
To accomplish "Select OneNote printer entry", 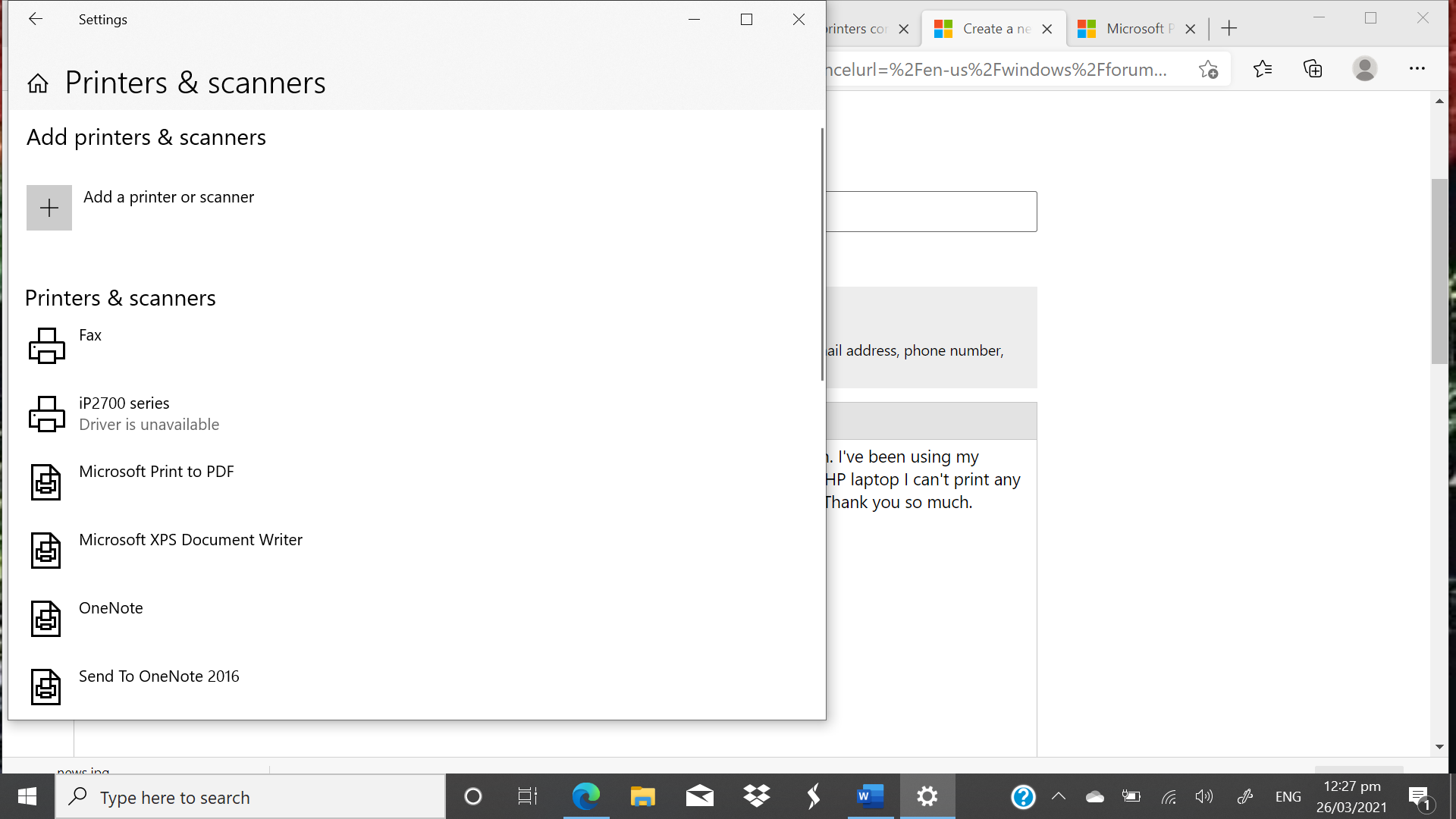I will click(111, 608).
